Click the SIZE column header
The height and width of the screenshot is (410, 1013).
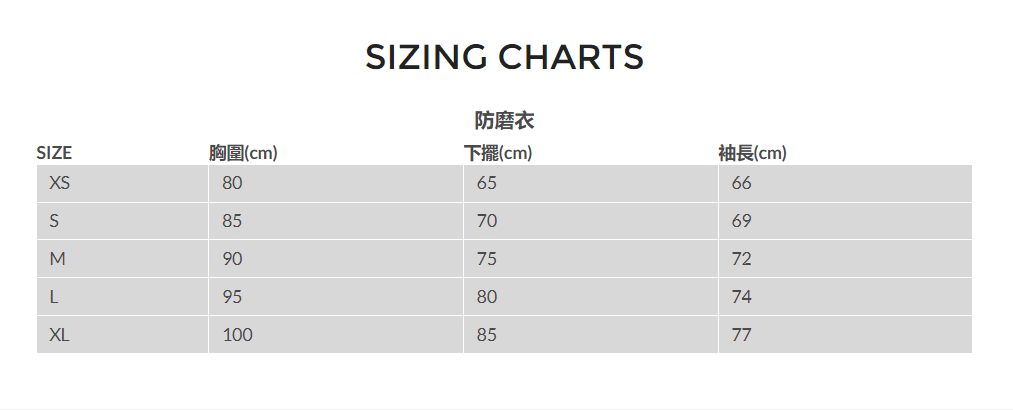[54, 153]
